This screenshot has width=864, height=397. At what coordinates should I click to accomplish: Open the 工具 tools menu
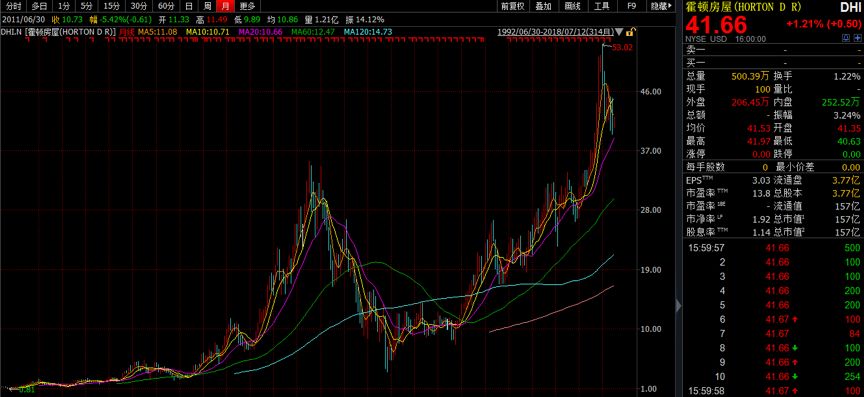click(x=602, y=7)
